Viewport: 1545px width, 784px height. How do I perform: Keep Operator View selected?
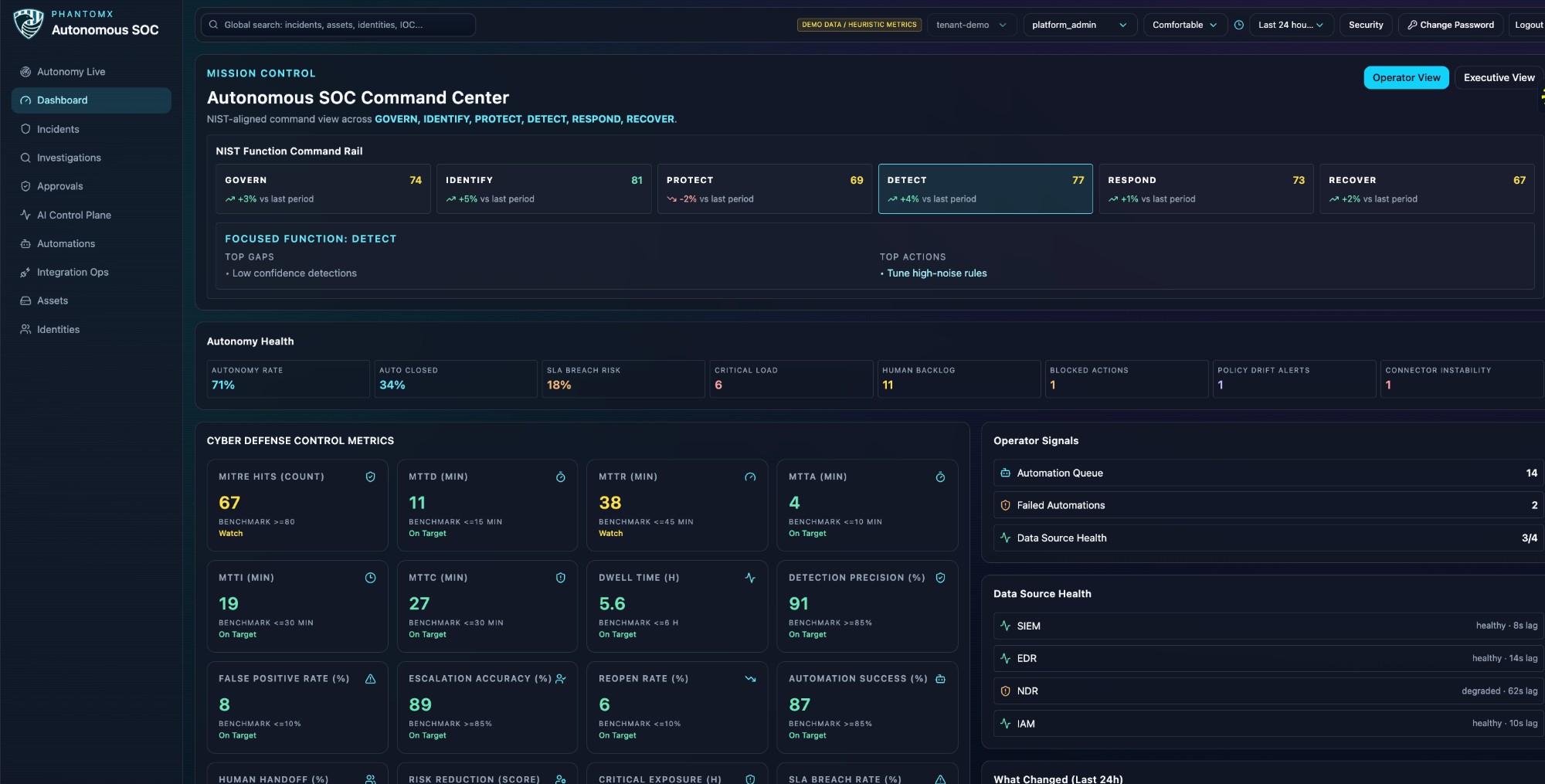[x=1406, y=77]
